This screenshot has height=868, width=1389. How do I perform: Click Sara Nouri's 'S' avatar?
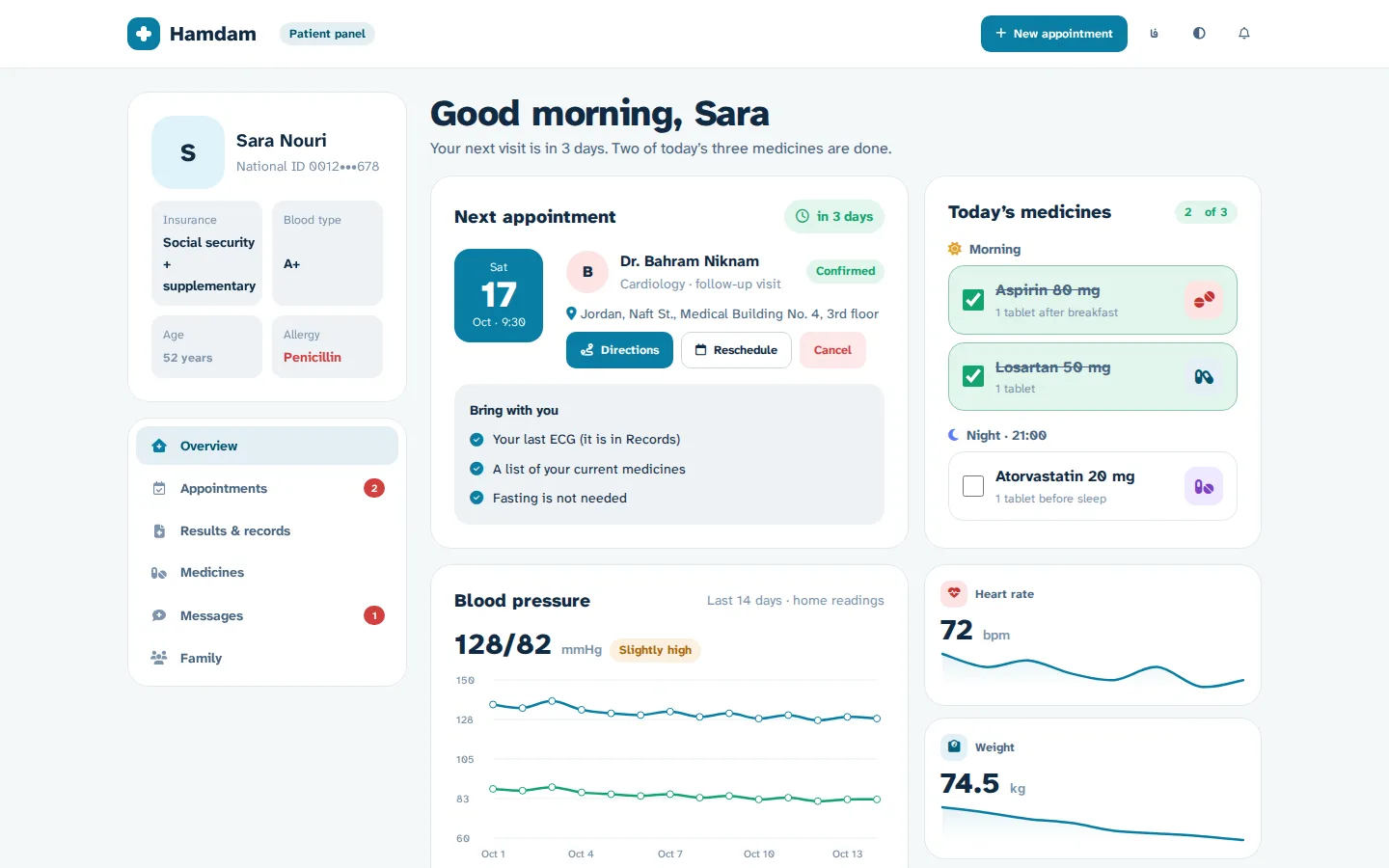pyautogui.click(x=188, y=152)
